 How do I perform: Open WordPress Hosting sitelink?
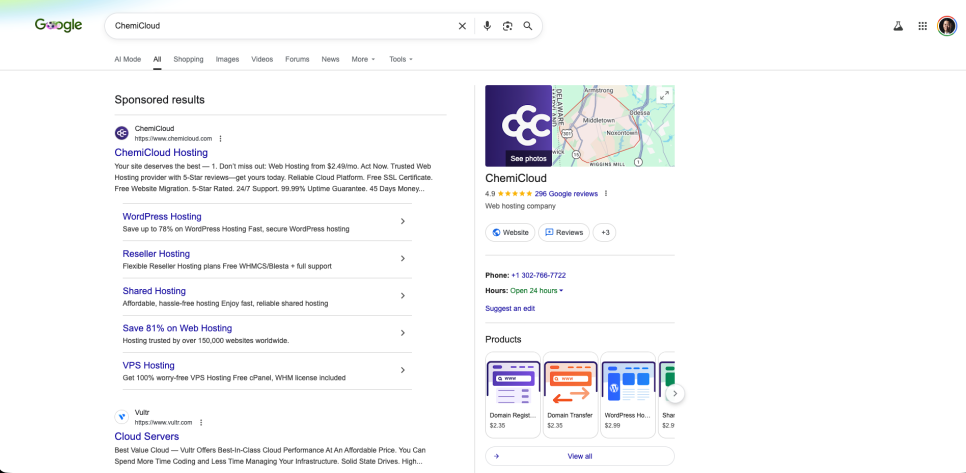(x=162, y=216)
